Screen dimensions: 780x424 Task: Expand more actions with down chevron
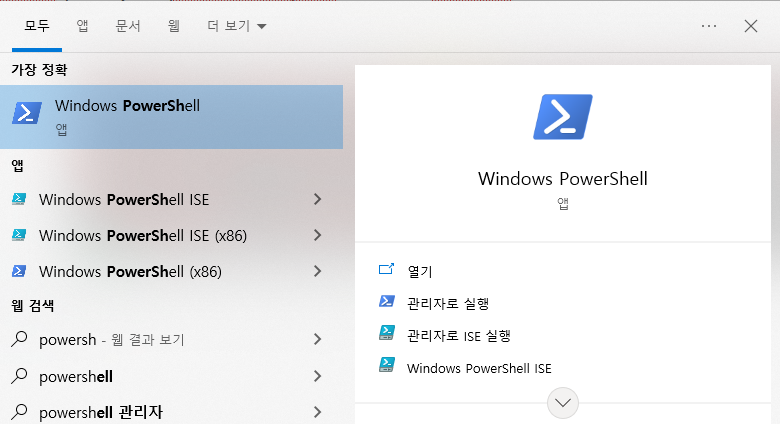pyautogui.click(x=563, y=403)
